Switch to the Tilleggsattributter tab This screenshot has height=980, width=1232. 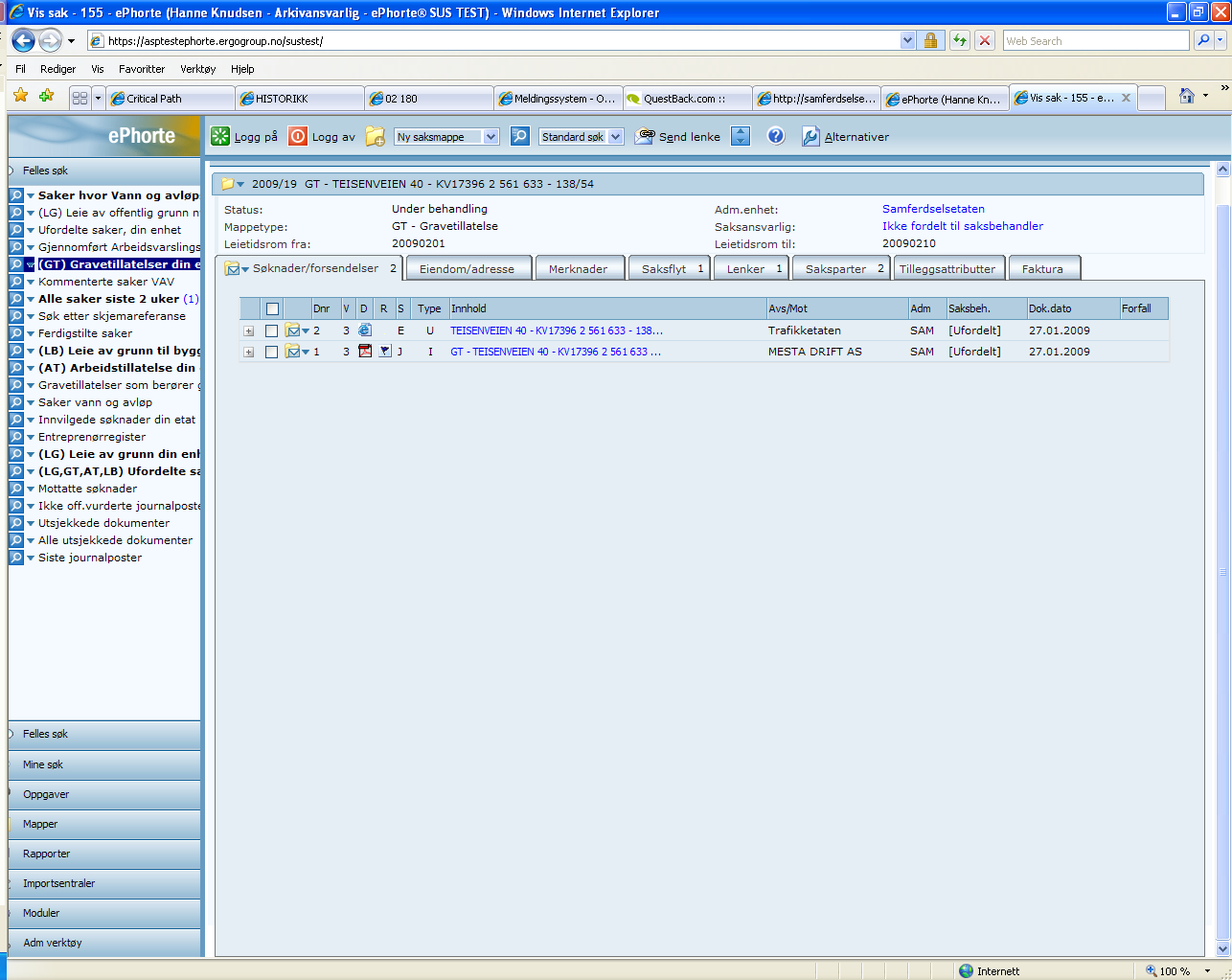coord(947,269)
